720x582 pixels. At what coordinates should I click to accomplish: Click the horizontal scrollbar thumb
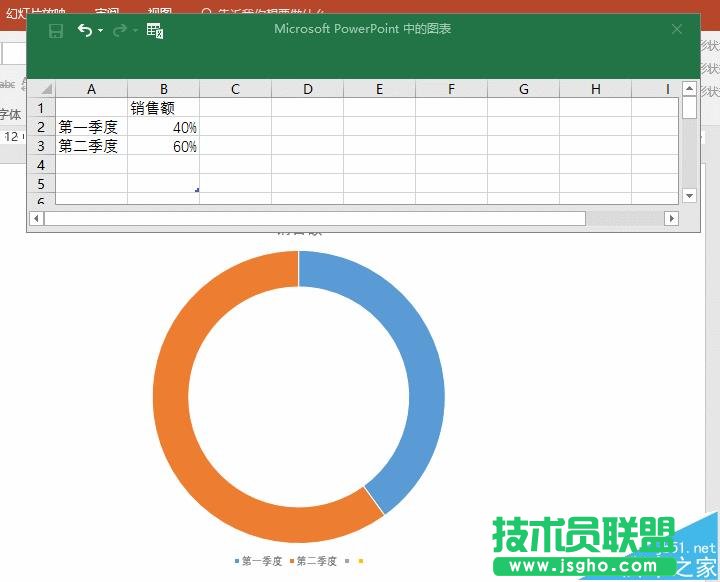coord(315,218)
